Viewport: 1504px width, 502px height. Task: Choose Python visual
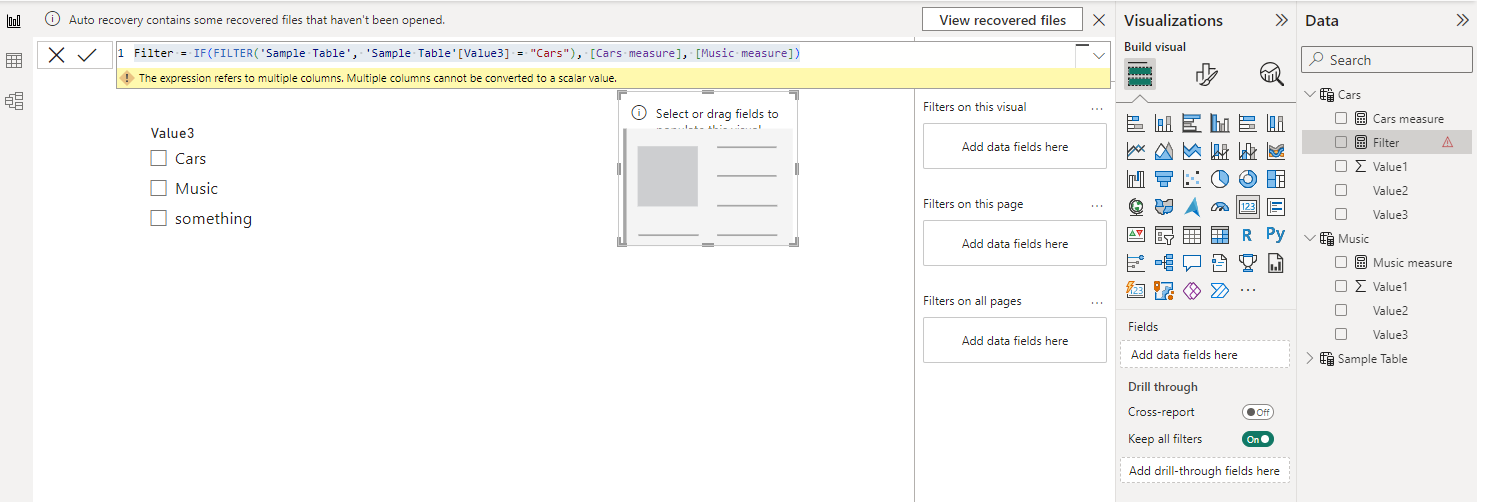(1276, 236)
